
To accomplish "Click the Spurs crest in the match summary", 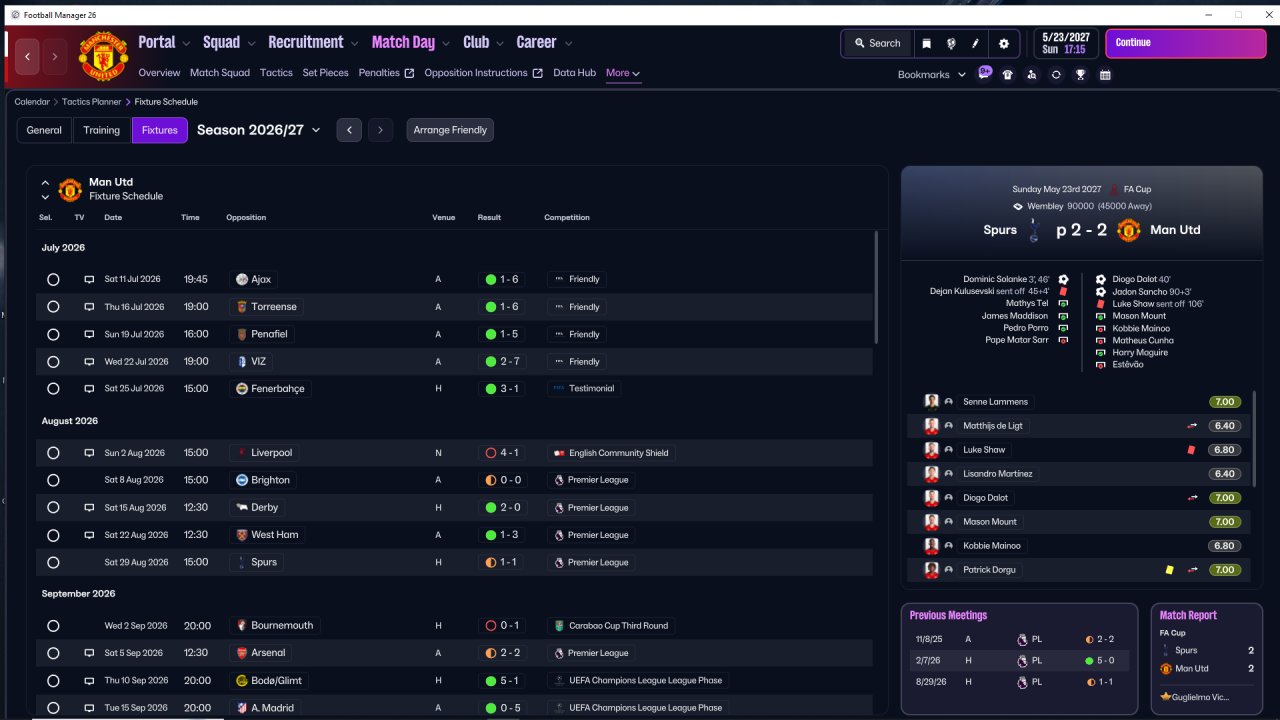I will point(1035,230).
